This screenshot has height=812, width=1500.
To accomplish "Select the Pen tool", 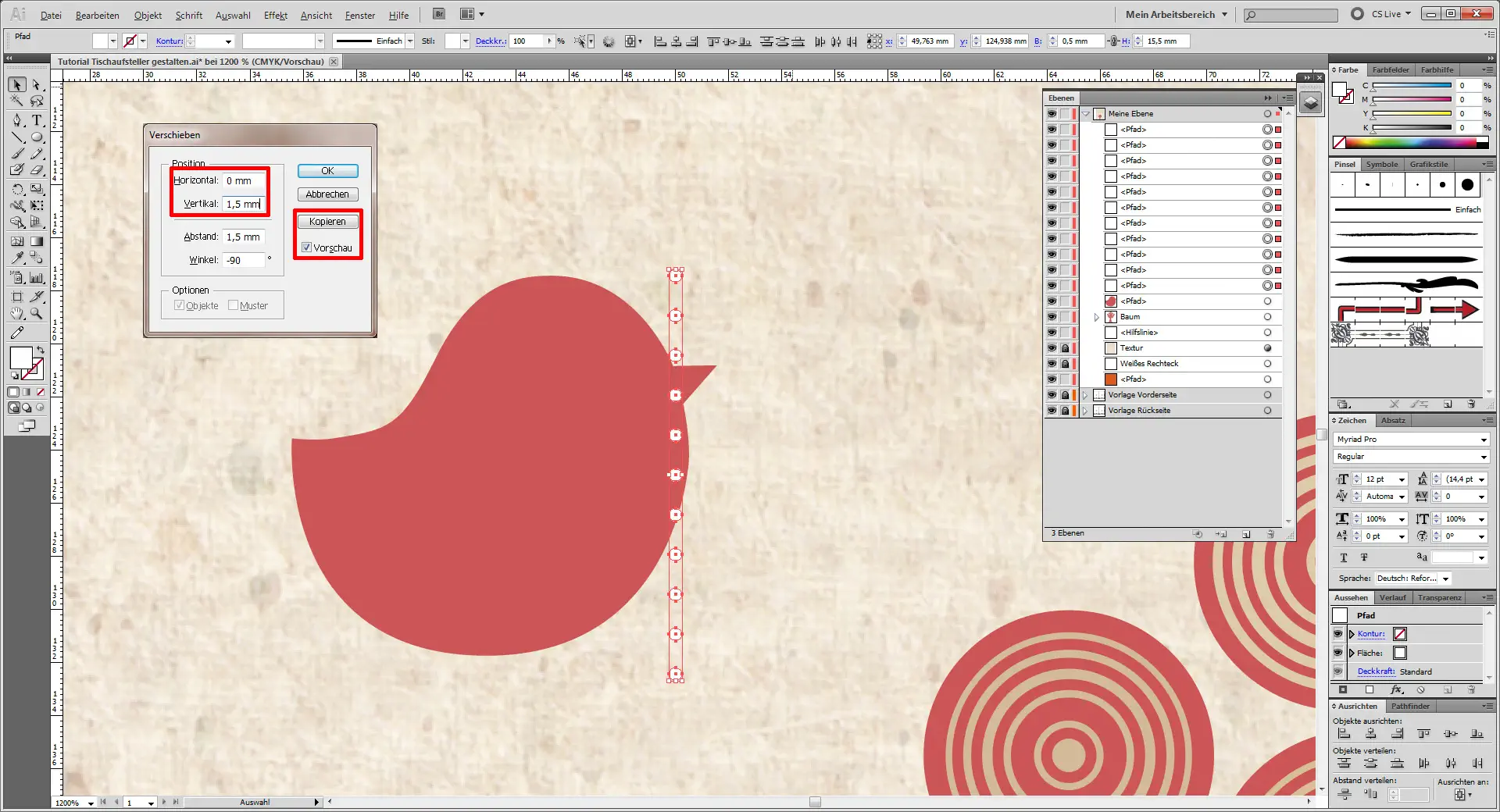I will (x=17, y=120).
